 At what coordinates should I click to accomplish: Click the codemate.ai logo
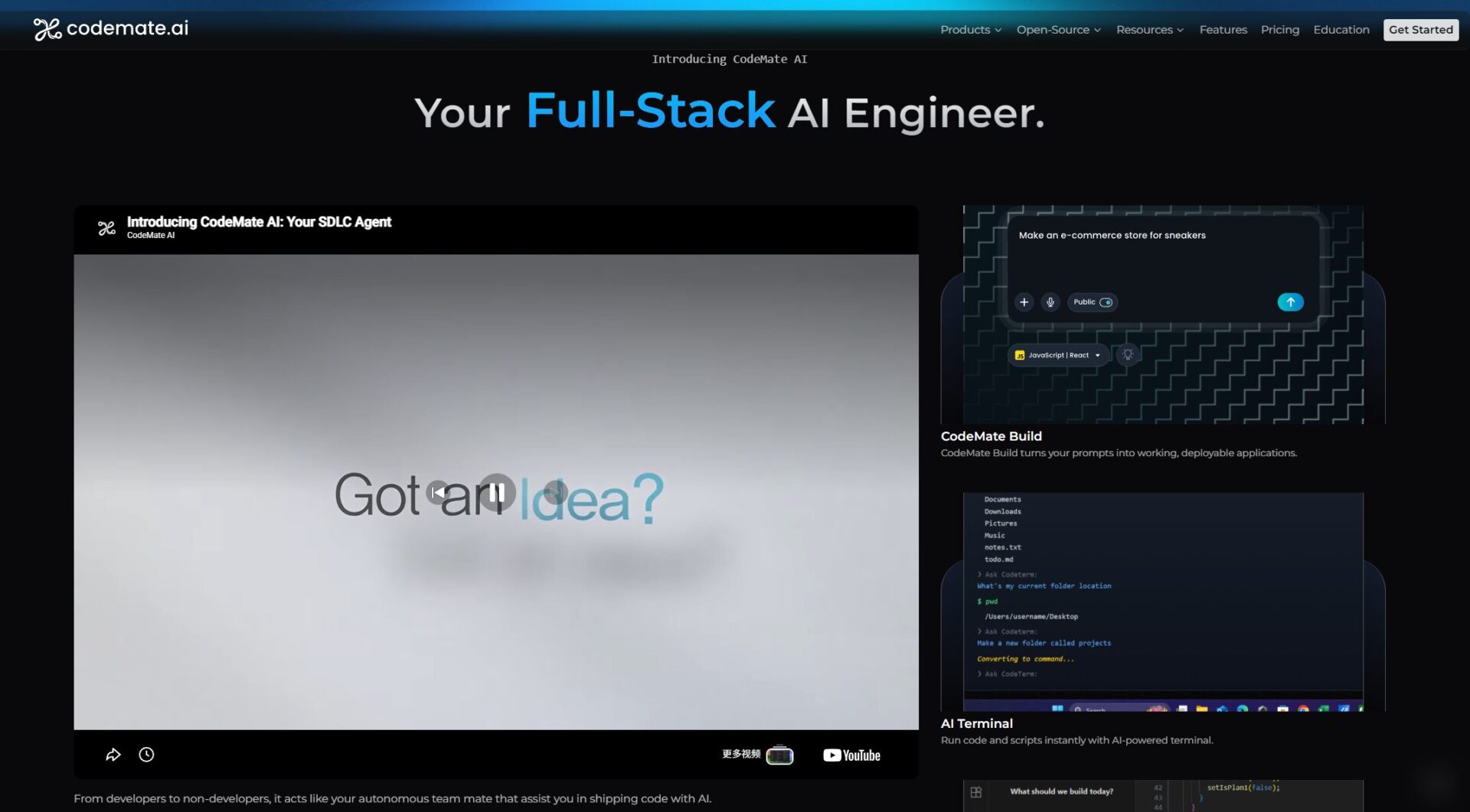click(111, 29)
